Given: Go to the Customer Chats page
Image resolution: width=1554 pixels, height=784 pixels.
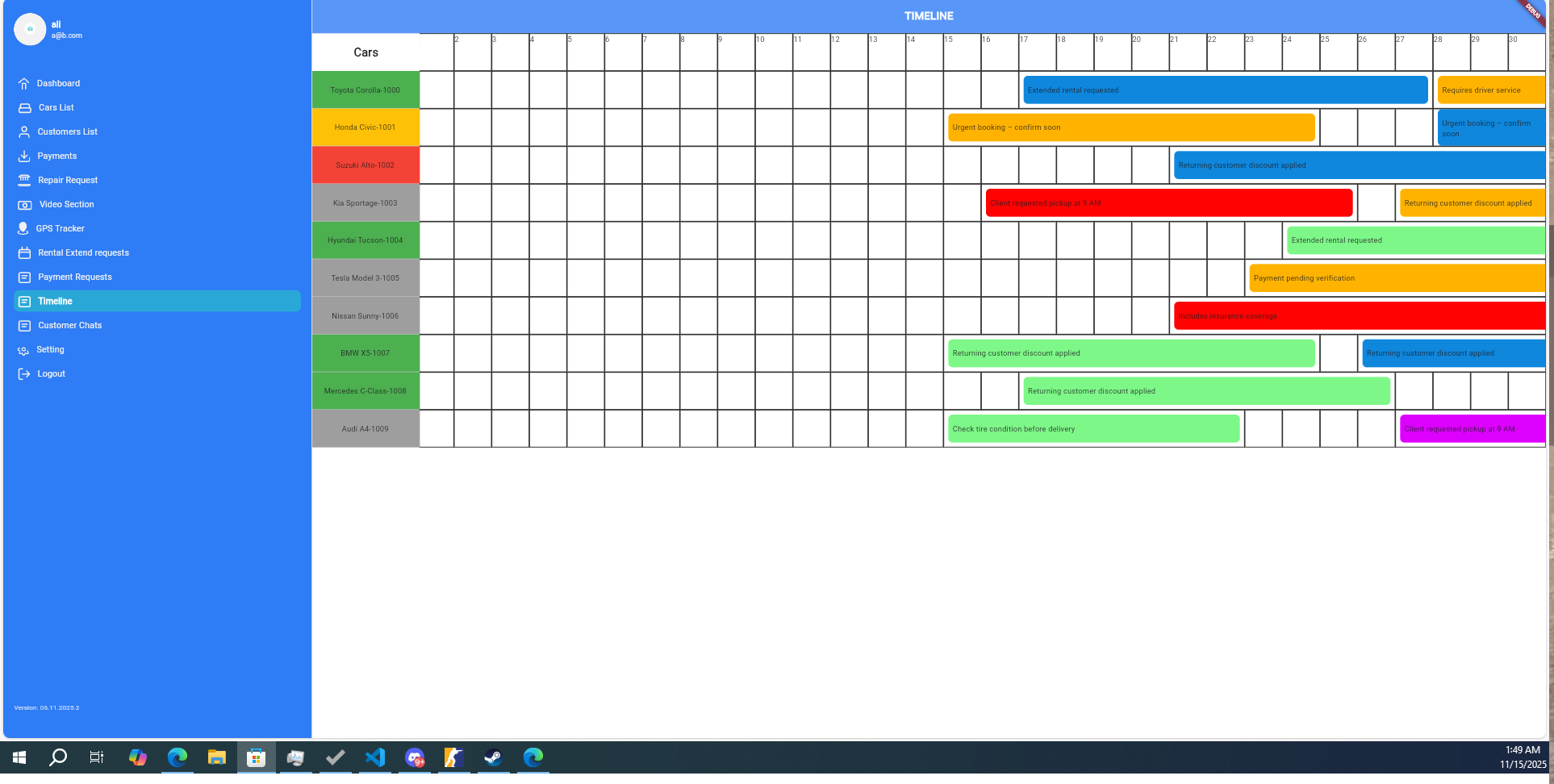Looking at the screenshot, I should pyautogui.click(x=69, y=326).
